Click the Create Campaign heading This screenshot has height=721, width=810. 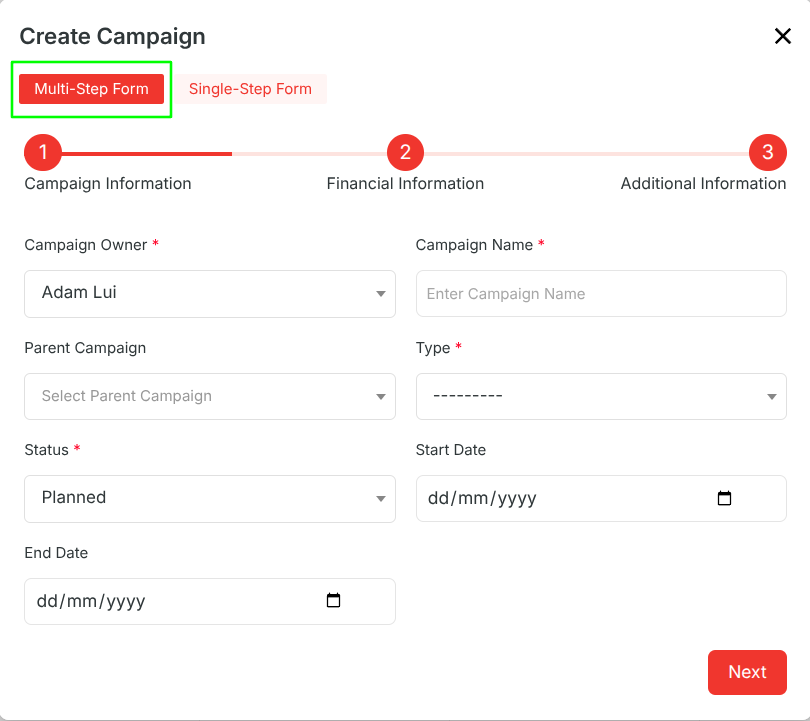[113, 36]
